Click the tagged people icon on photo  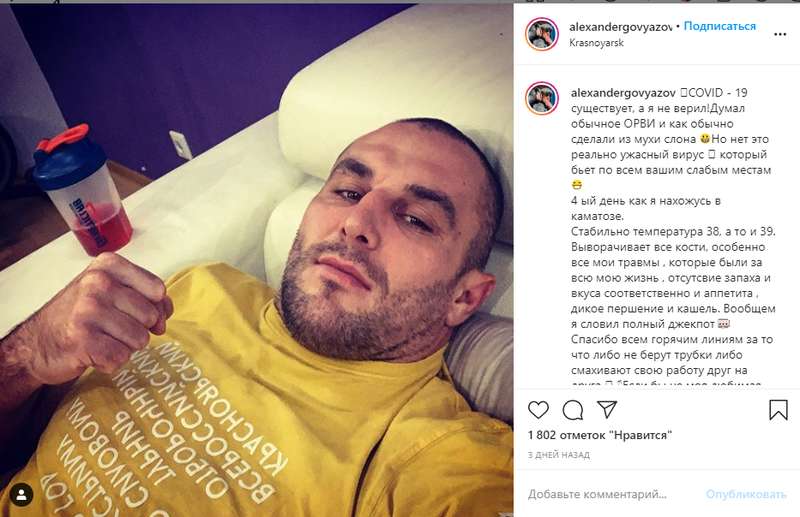point(21,495)
